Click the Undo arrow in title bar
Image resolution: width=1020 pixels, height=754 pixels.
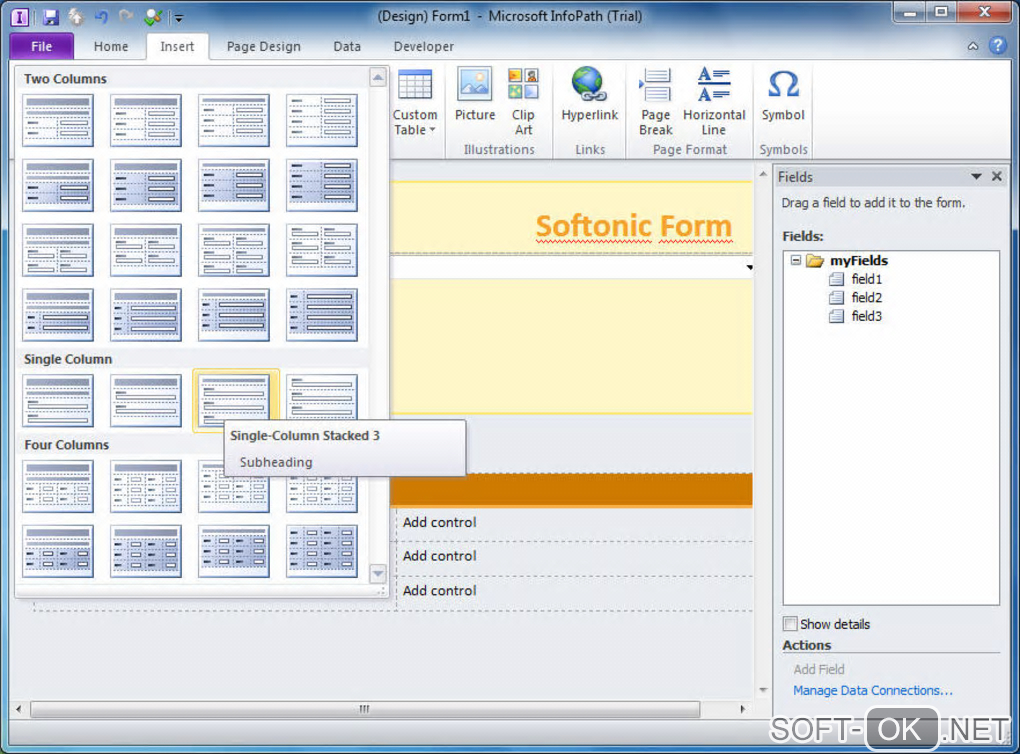point(101,17)
